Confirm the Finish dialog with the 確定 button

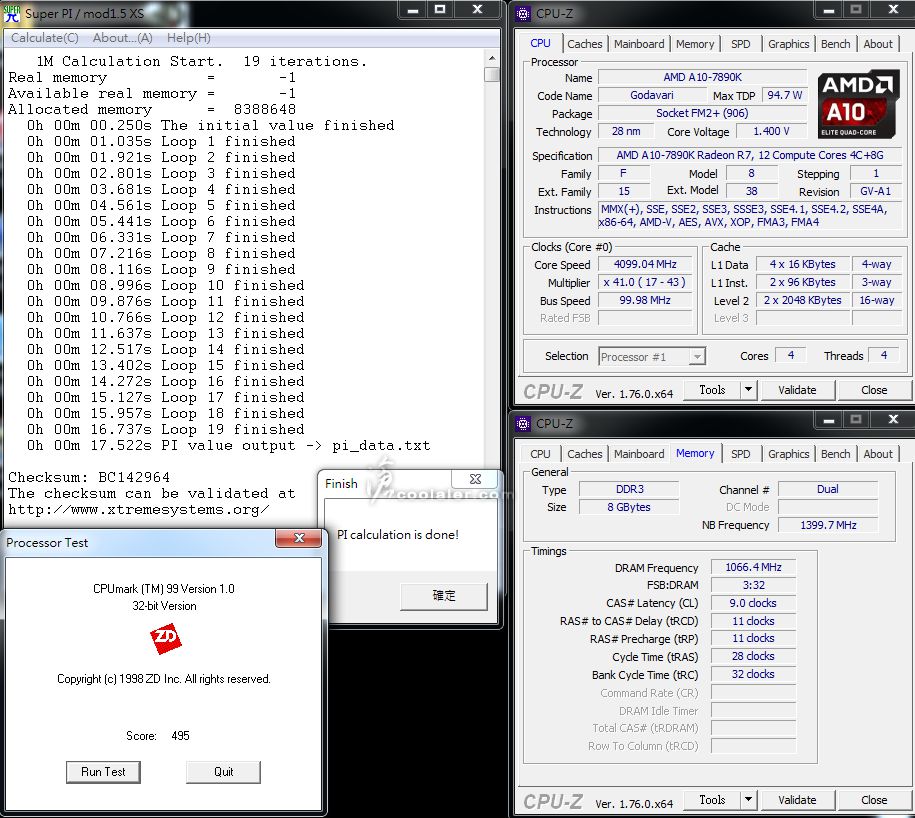444,596
